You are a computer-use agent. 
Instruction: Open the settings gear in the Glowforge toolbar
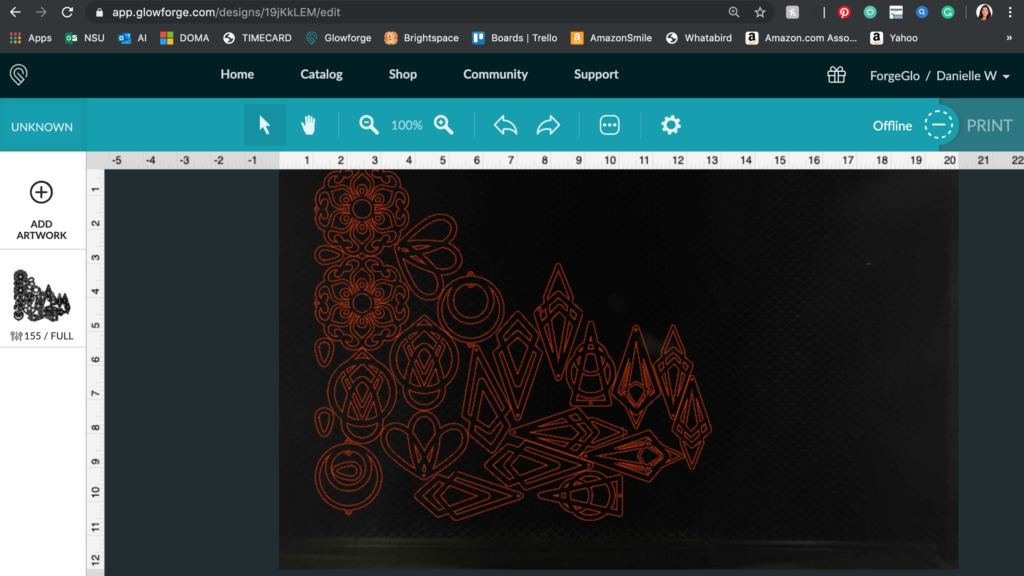pos(671,125)
